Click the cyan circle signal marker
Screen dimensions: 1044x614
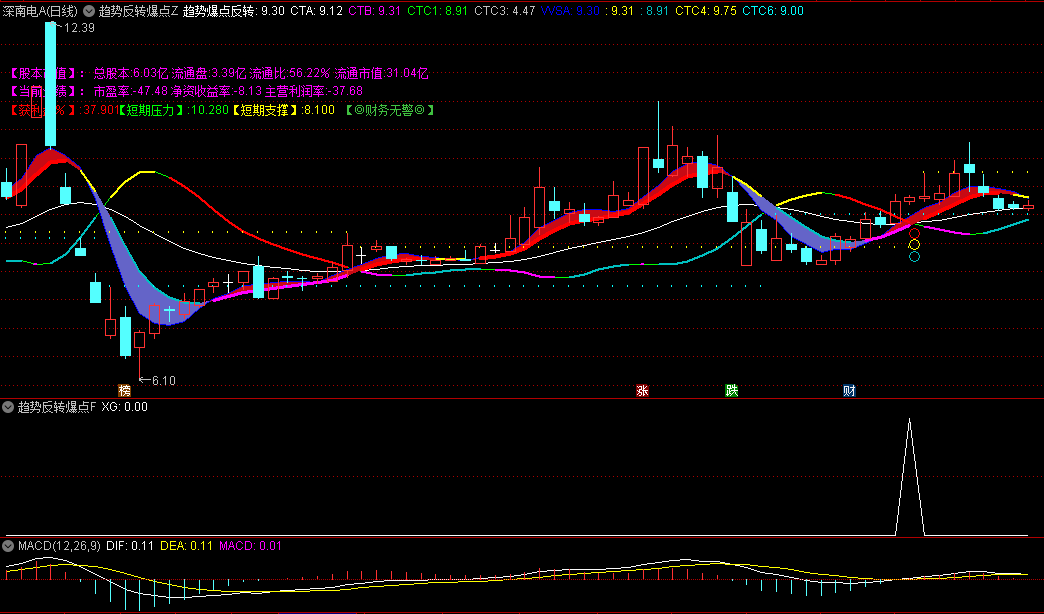pos(914,257)
